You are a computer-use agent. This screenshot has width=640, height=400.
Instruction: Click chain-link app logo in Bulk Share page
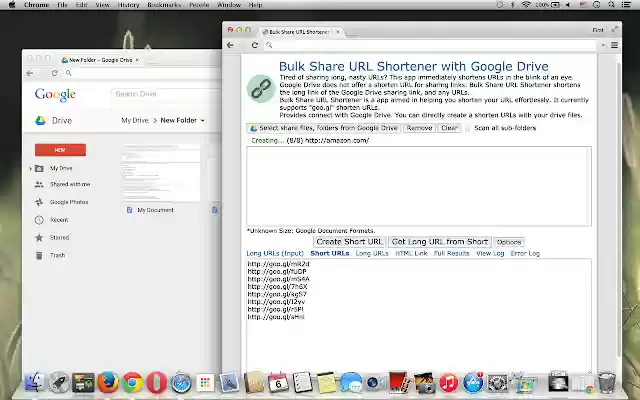pyautogui.click(x=261, y=89)
